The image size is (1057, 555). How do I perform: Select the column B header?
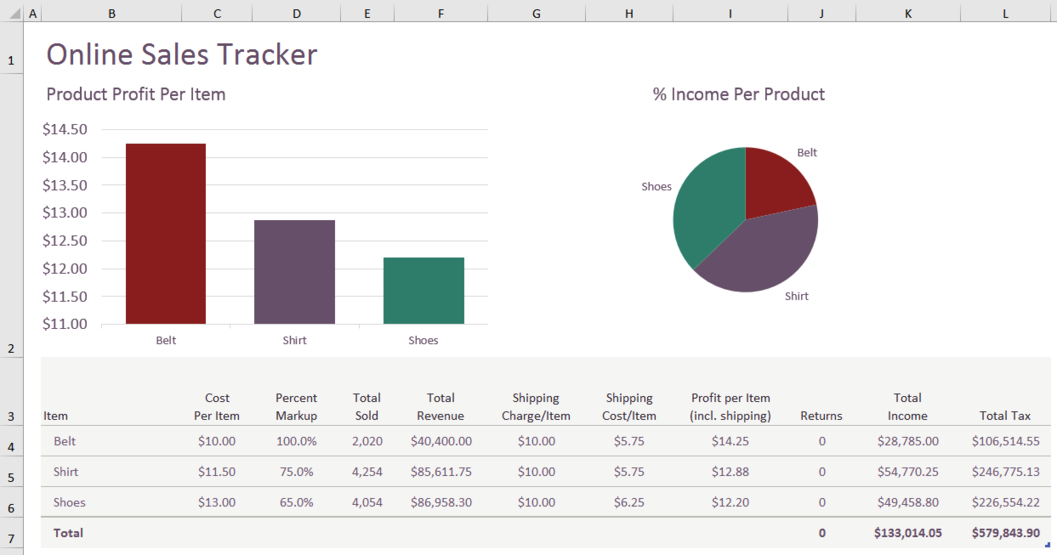click(111, 13)
